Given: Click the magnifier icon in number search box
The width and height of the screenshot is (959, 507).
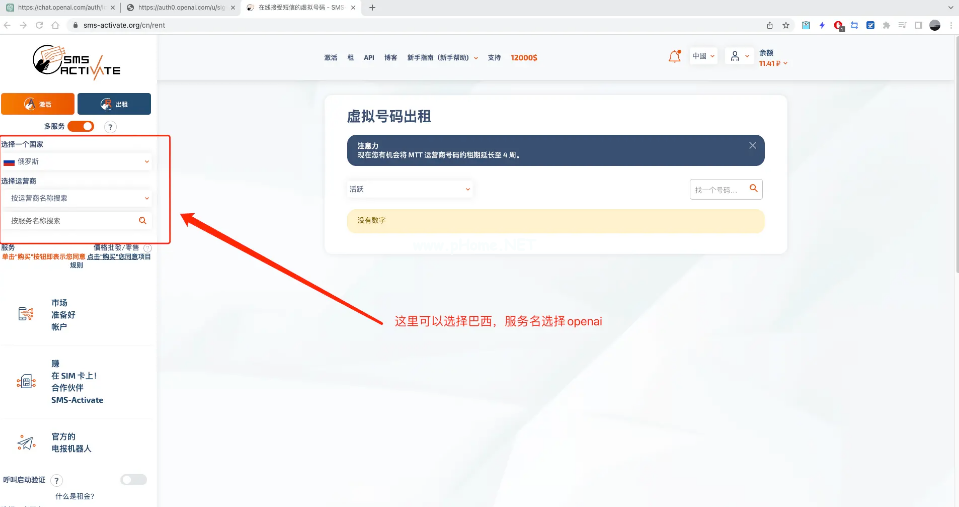Looking at the screenshot, I should coord(754,188).
